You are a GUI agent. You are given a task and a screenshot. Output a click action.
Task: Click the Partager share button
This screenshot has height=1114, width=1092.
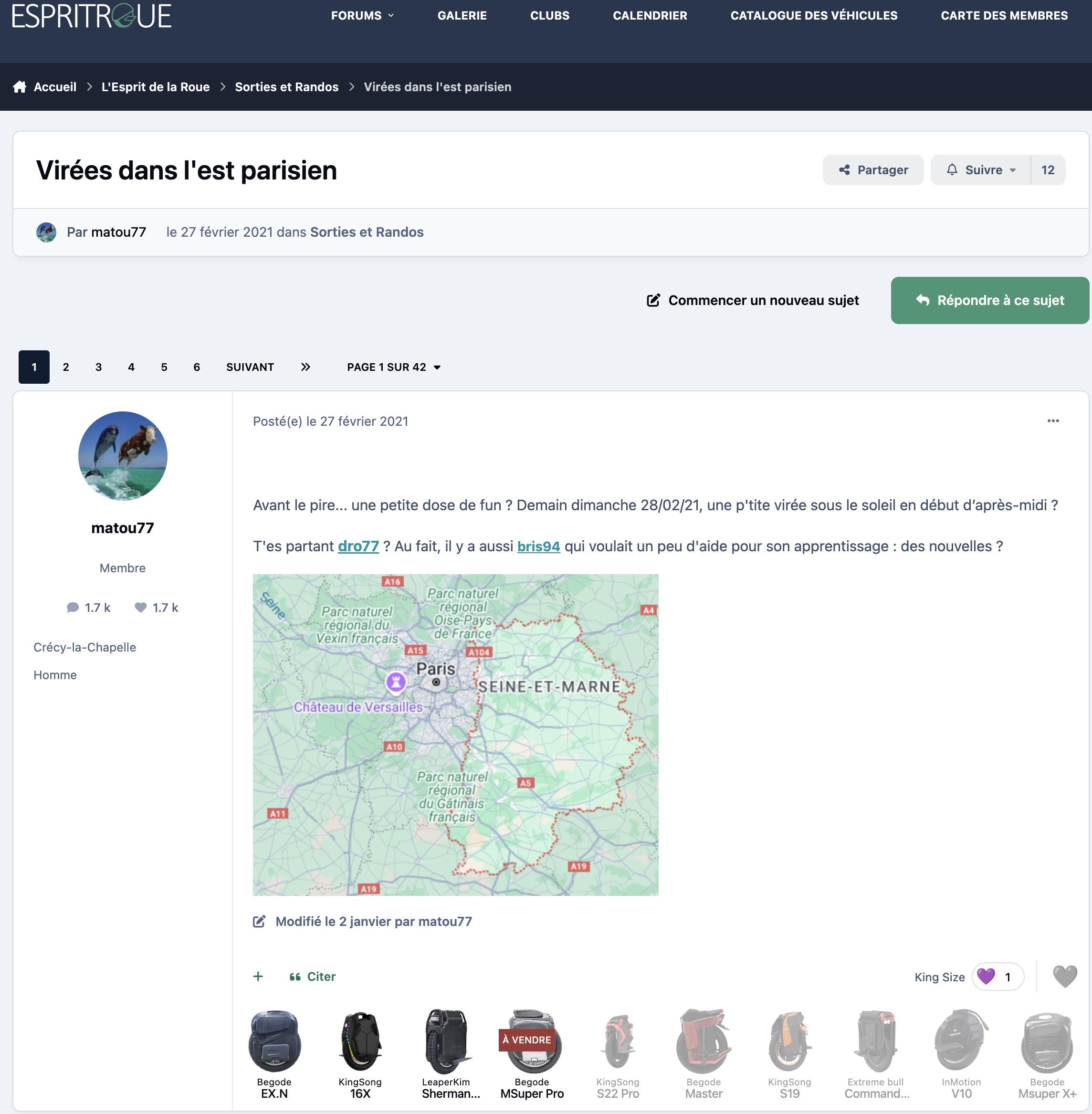pyautogui.click(x=873, y=170)
